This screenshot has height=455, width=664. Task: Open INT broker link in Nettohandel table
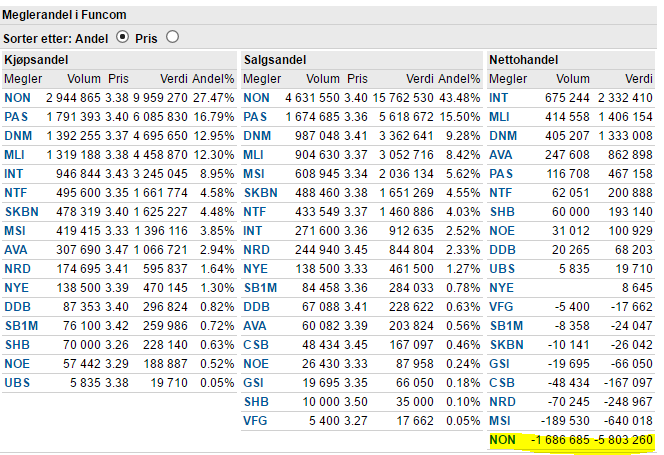coord(498,98)
